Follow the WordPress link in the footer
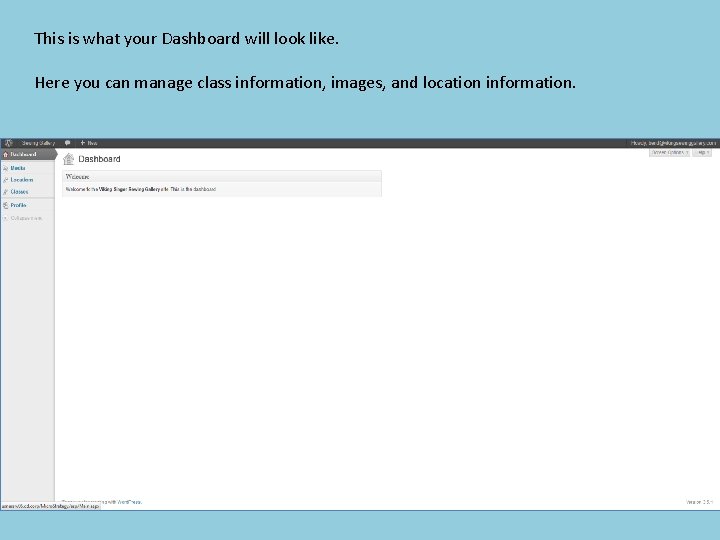 (x=129, y=502)
